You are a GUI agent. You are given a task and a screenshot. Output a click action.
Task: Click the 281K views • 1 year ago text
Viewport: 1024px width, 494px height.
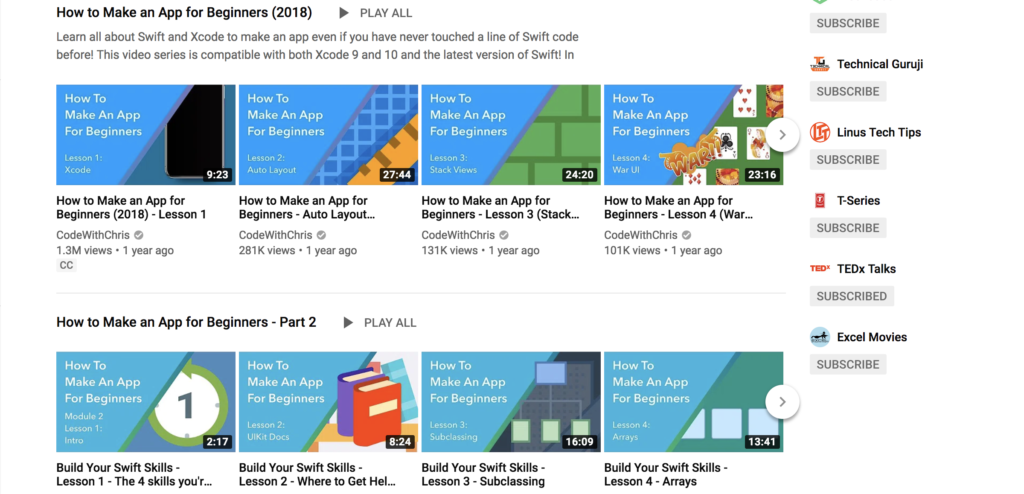(298, 250)
